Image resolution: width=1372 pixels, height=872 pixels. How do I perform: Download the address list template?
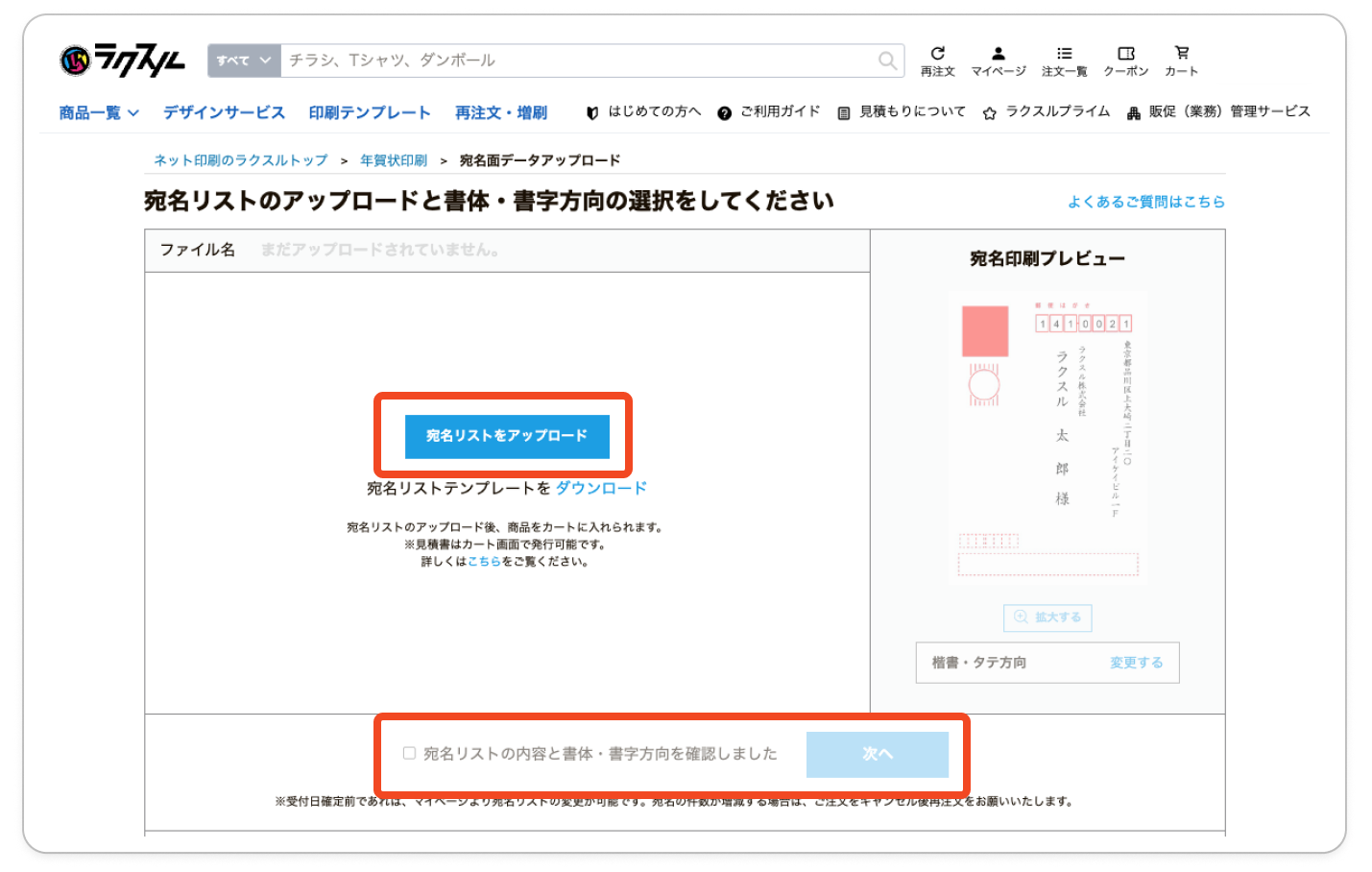tap(601, 488)
